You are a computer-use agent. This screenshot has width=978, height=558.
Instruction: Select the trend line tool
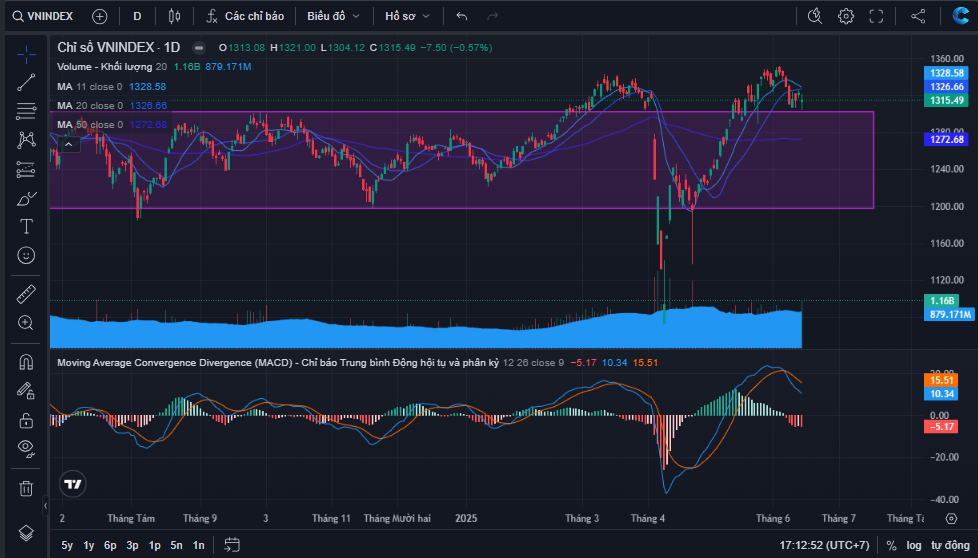tap(26, 82)
